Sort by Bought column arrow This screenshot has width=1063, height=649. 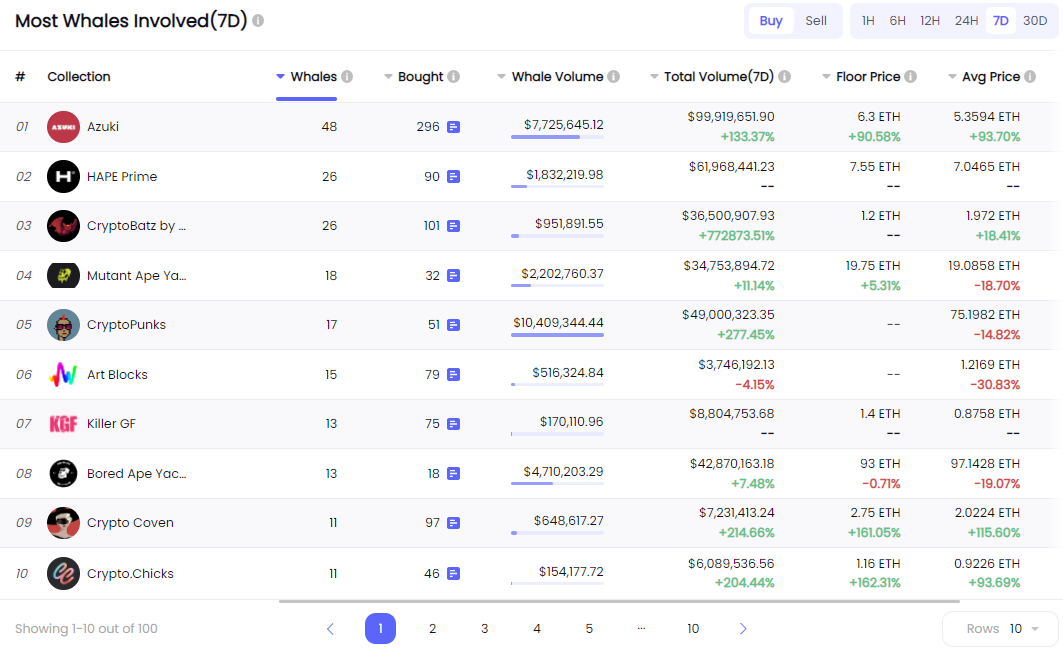click(x=388, y=77)
